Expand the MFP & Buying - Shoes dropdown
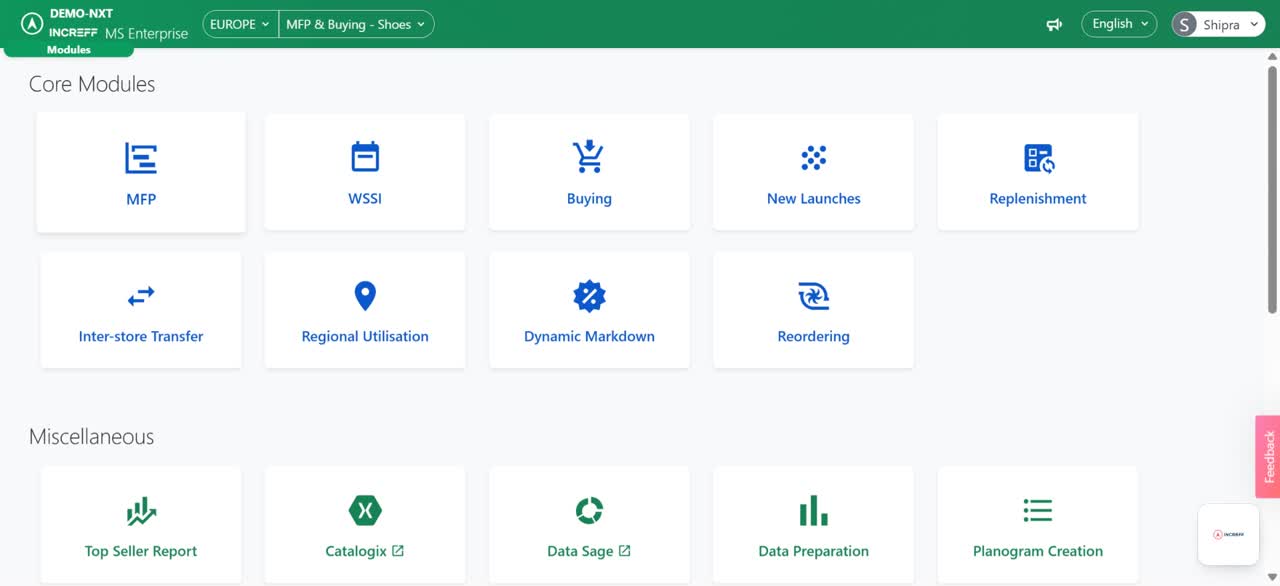 356,24
